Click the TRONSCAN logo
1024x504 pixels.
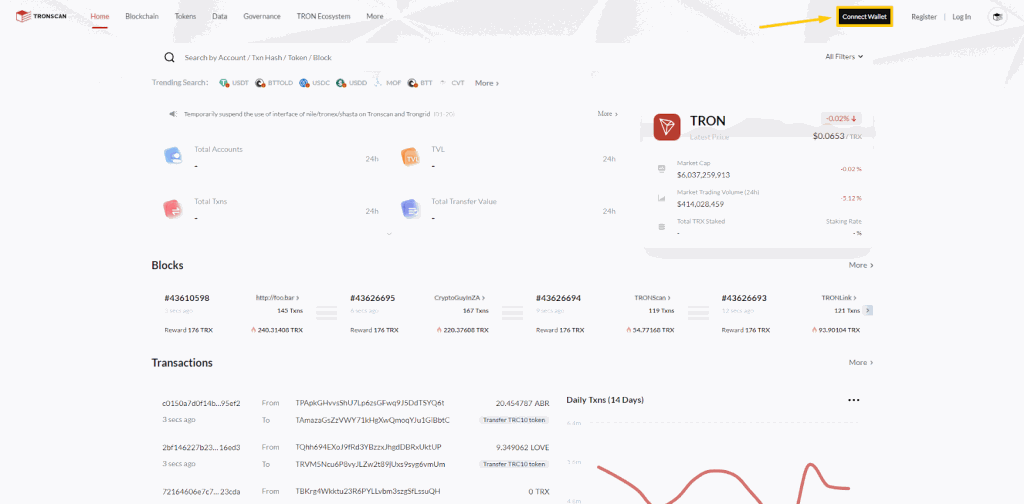point(42,16)
